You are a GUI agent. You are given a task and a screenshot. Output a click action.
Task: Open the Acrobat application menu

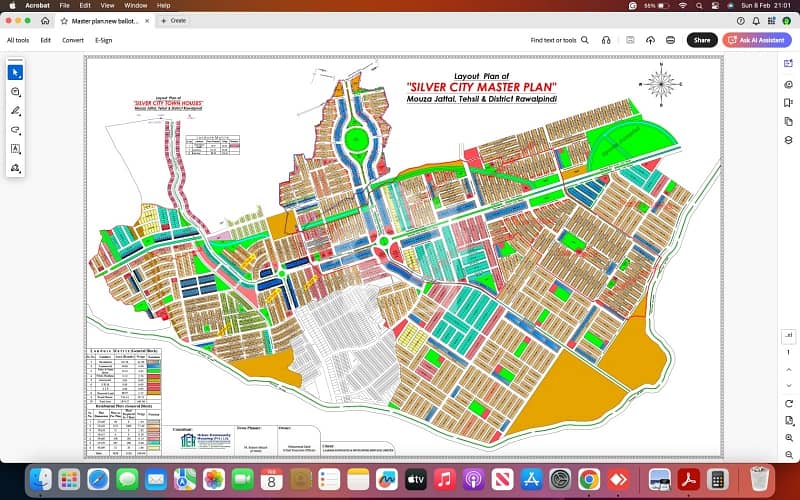tap(37, 6)
